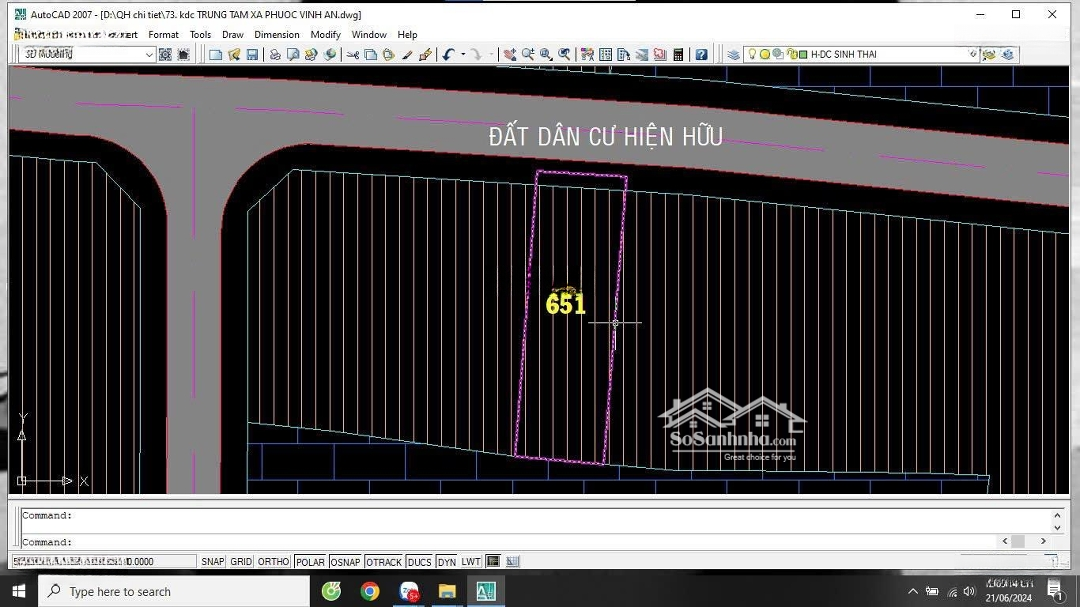Toggle OSNAP in the status bar

click(345, 562)
